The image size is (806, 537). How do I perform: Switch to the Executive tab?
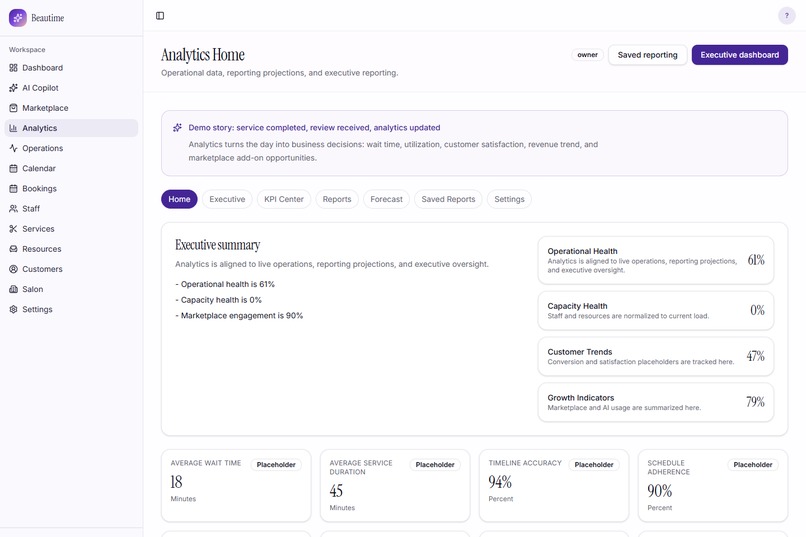[x=227, y=199]
